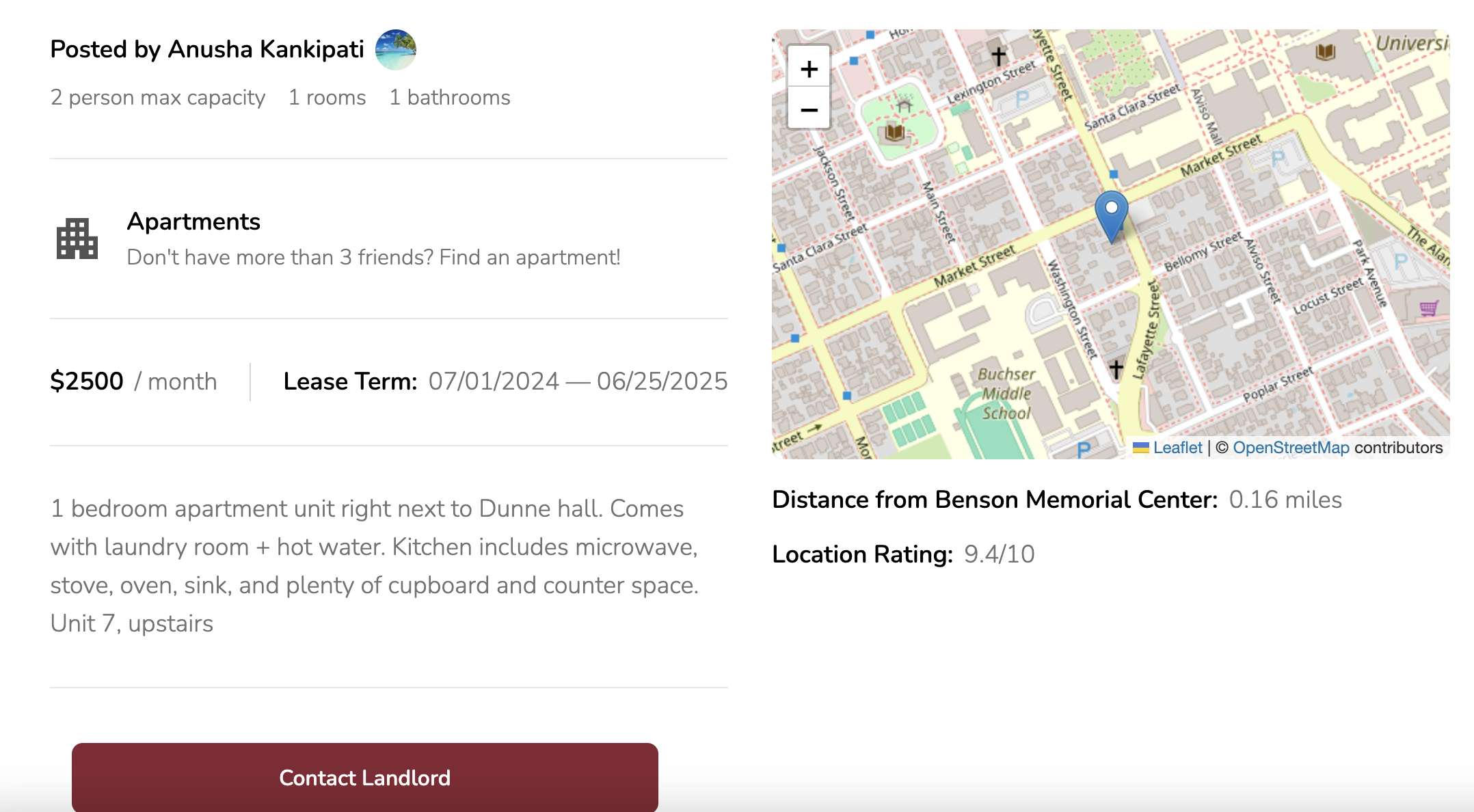
Task: Click the top-right library book icon
Action: tap(1325, 52)
